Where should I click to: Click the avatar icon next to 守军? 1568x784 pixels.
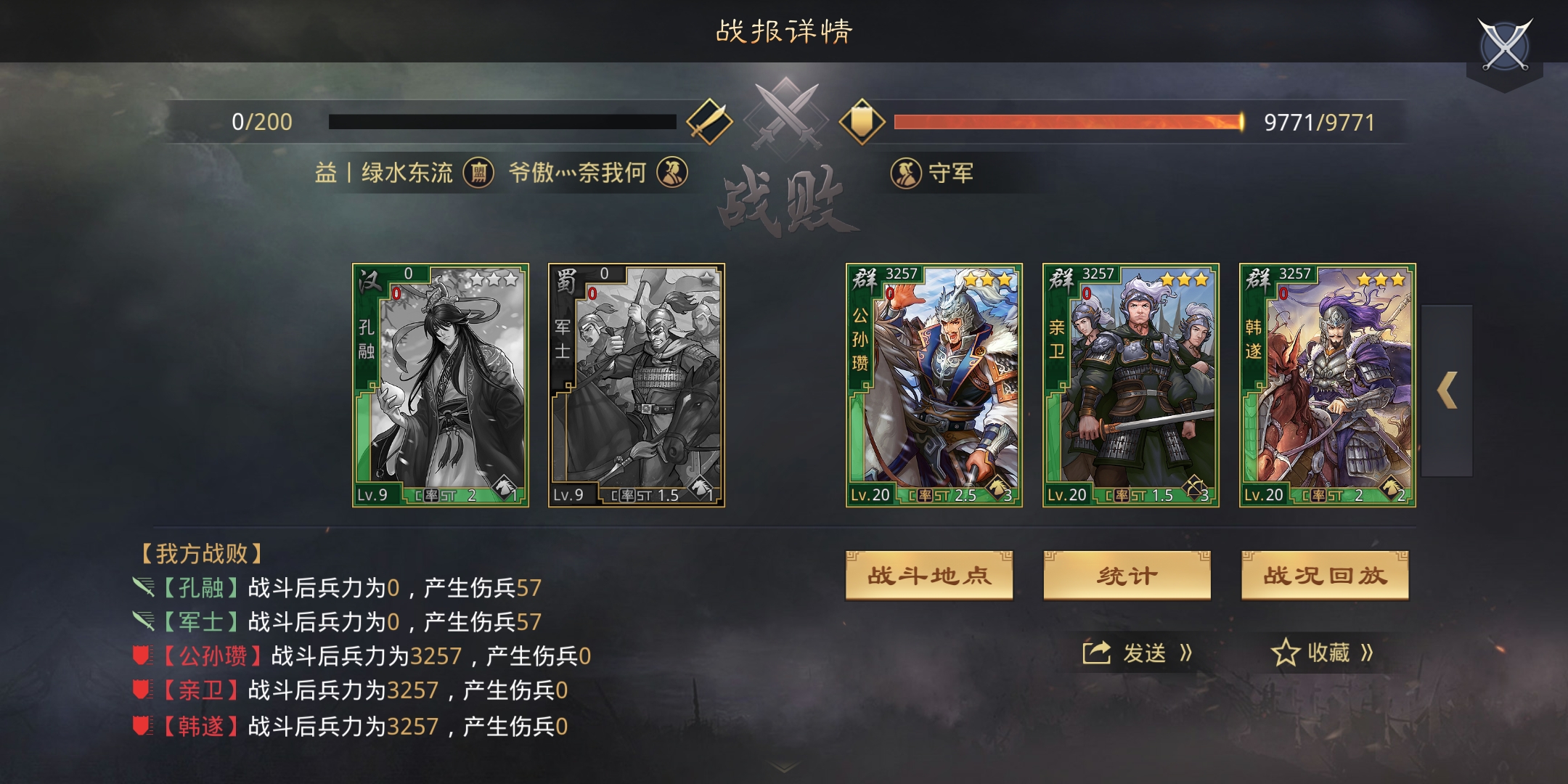coord(906,173)
